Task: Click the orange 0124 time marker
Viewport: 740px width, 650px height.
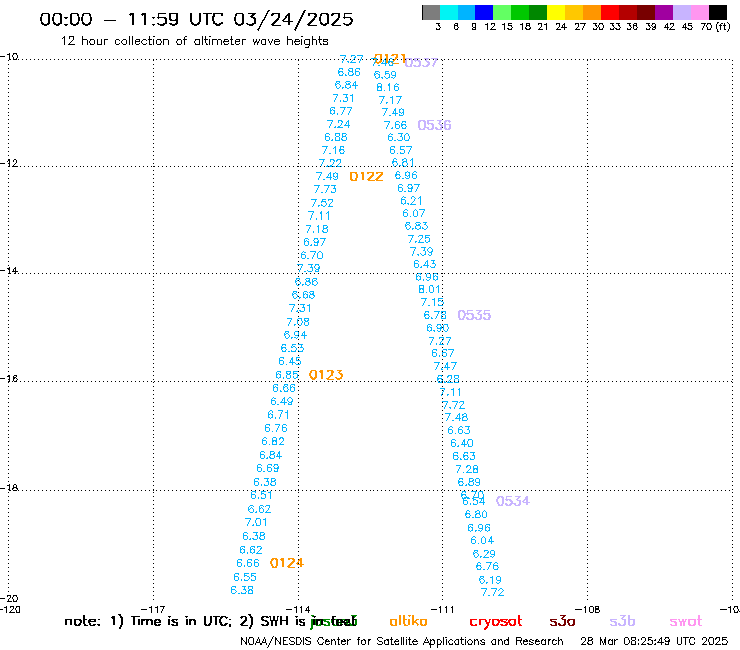Action: pyautogui.click(x=287, y=563)
